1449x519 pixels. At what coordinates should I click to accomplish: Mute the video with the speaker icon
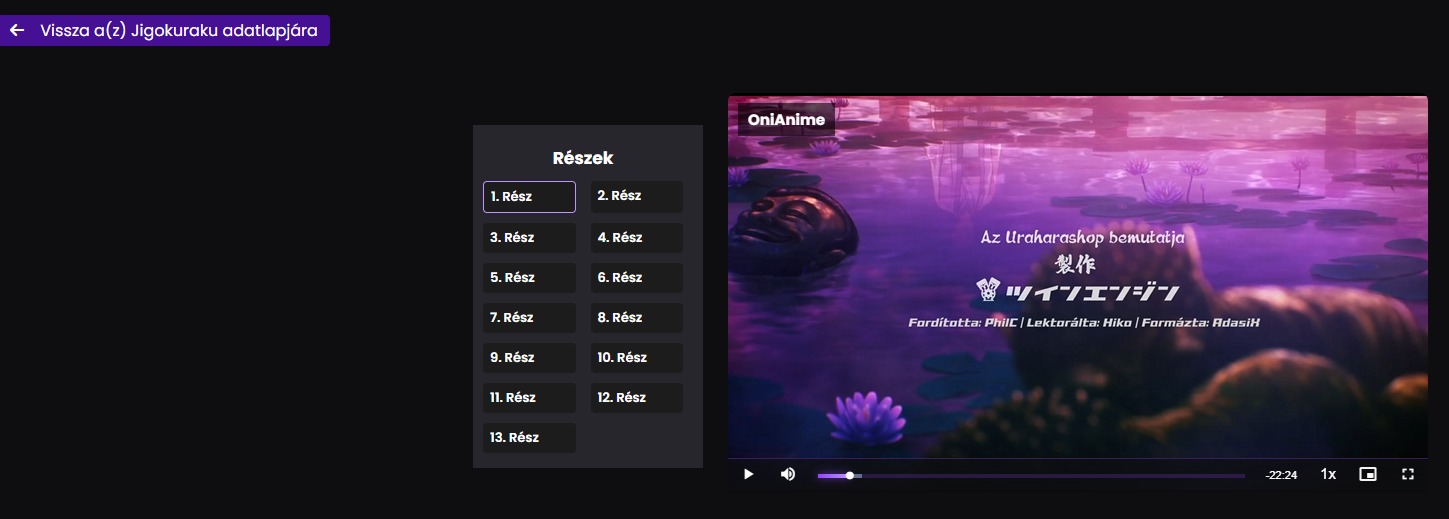click(x=788, y=474)
